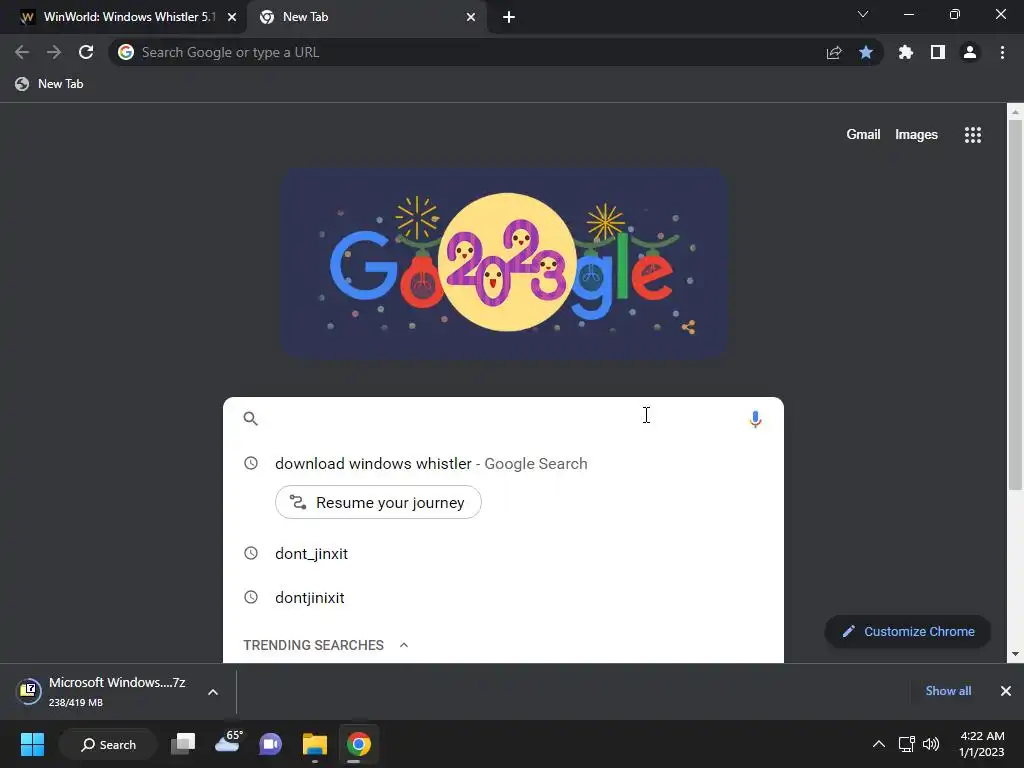Switch to WinWorld Windows Whistler tab
The width and height of the screenshot is (1024, 768).
pos(121,17)
